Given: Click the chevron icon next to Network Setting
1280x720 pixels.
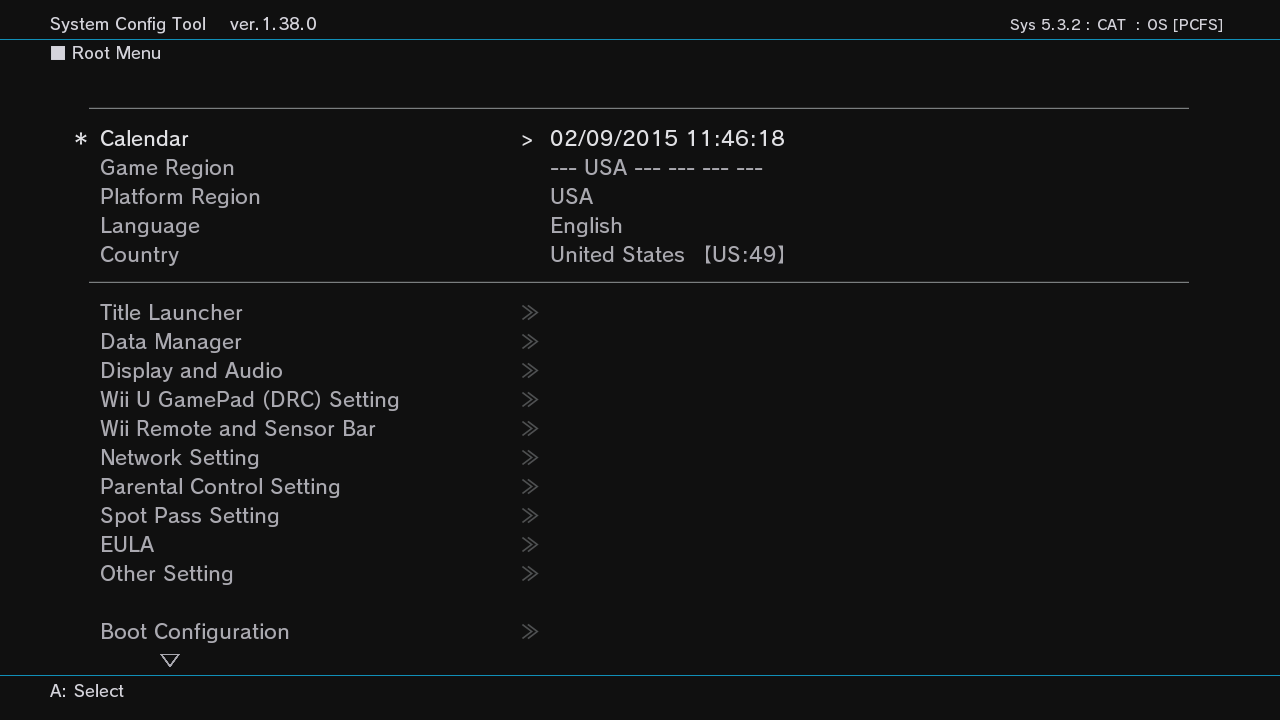Looking at the screenshot, I should pos(530,458).
